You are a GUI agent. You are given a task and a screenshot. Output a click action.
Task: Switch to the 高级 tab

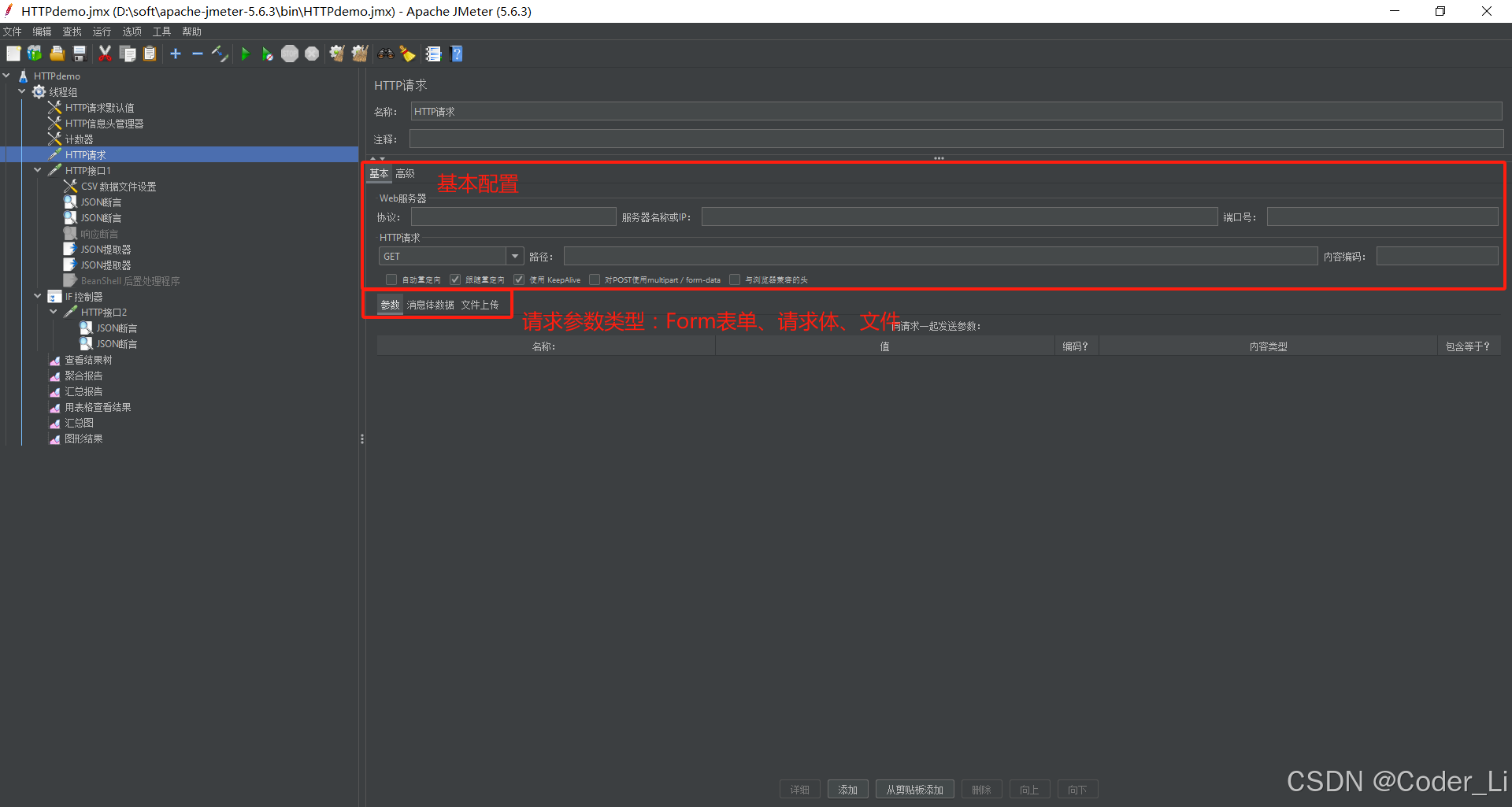point(405,173)
